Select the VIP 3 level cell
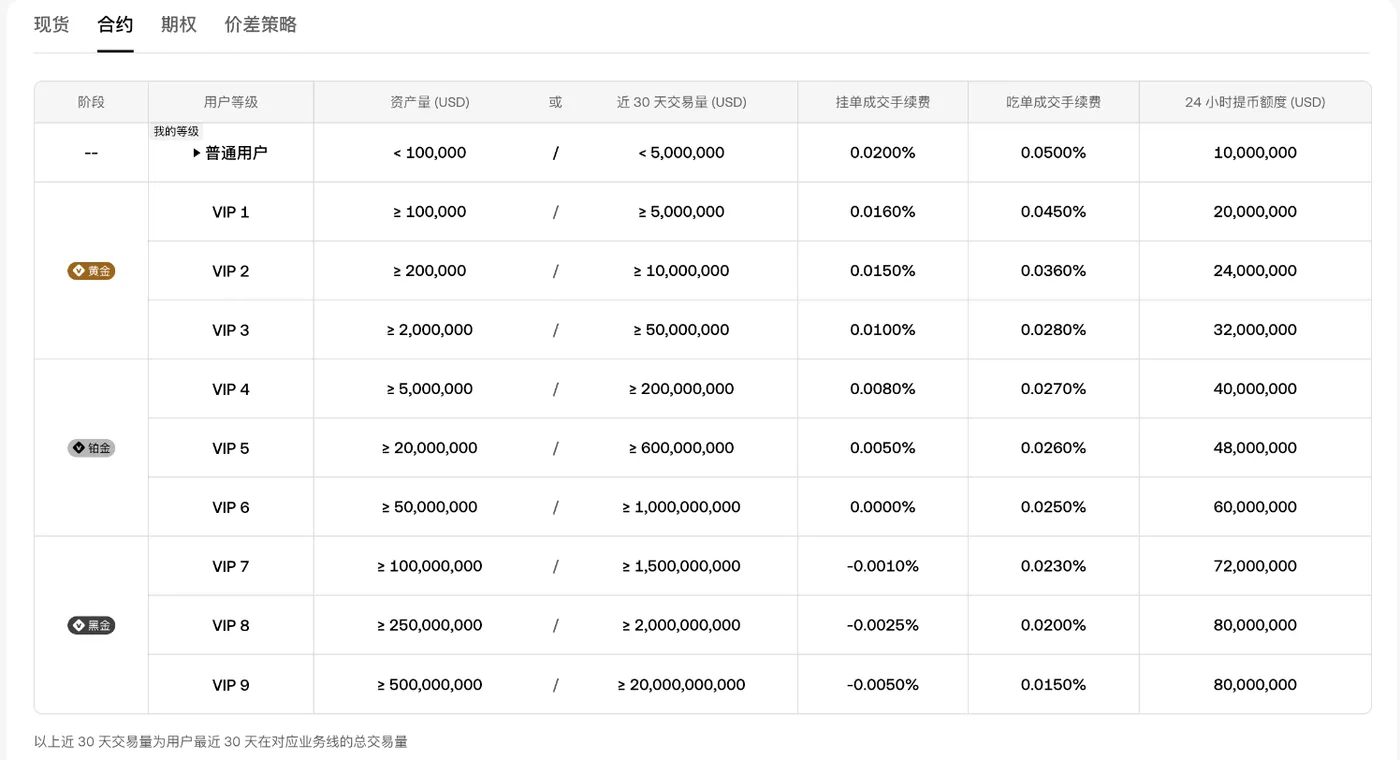Screen dimensions: 1400x760 (231, 330)
